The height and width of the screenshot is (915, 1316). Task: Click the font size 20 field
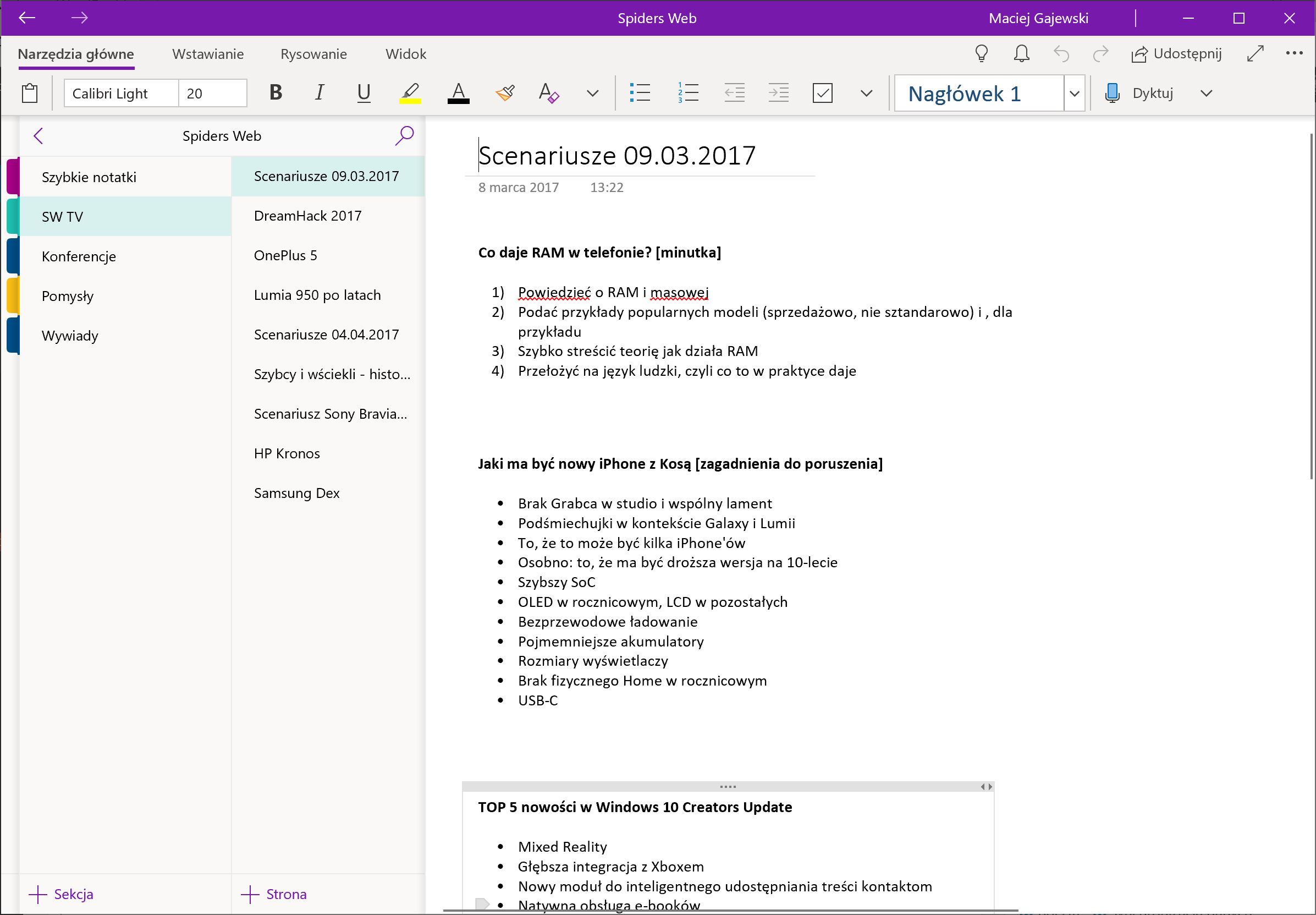coord(213,93)
